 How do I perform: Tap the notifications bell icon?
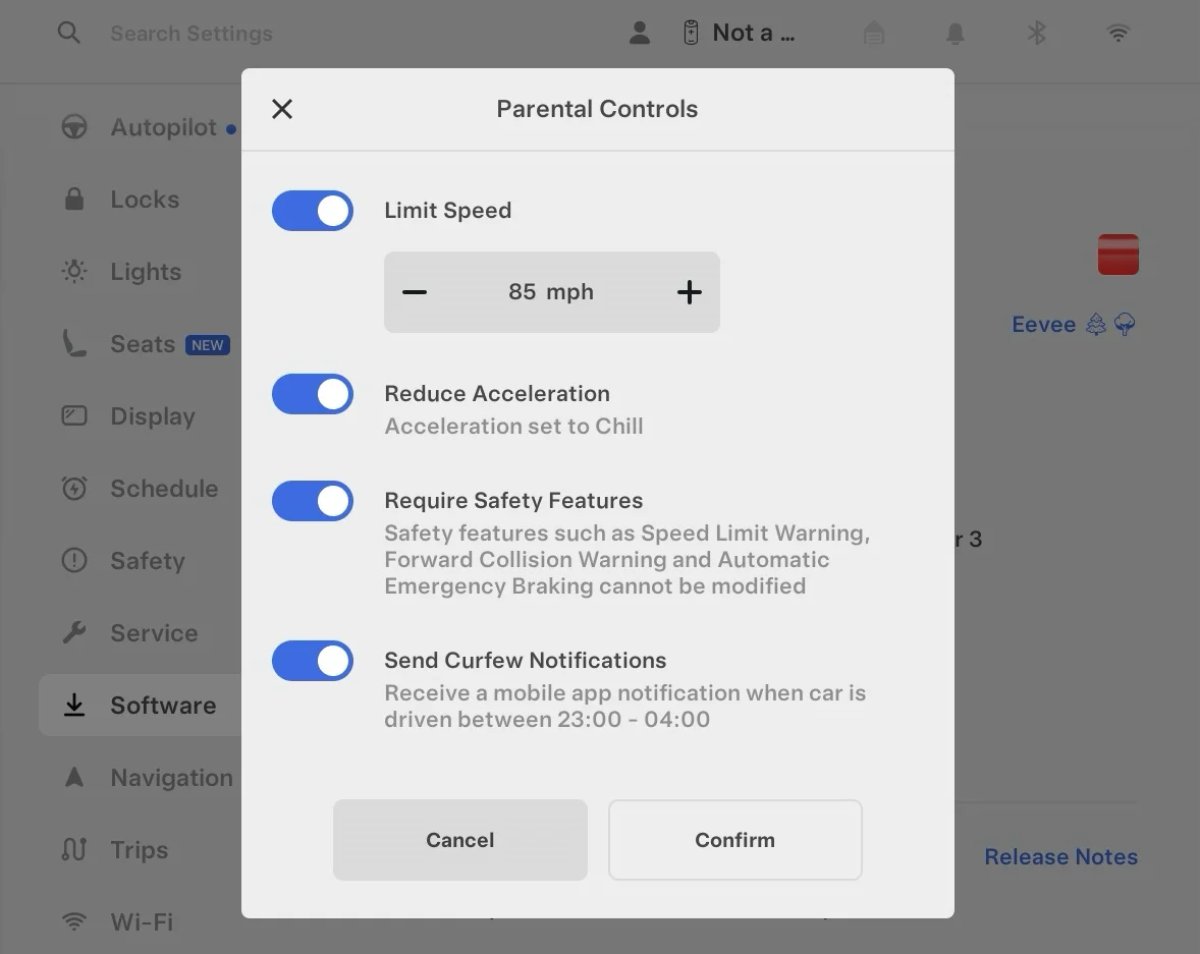pos(955,34)
